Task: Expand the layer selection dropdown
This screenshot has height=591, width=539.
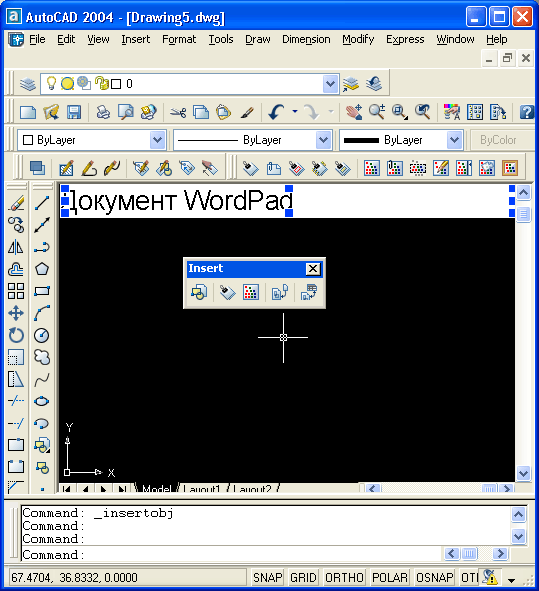Action: (x=331, y=84)
